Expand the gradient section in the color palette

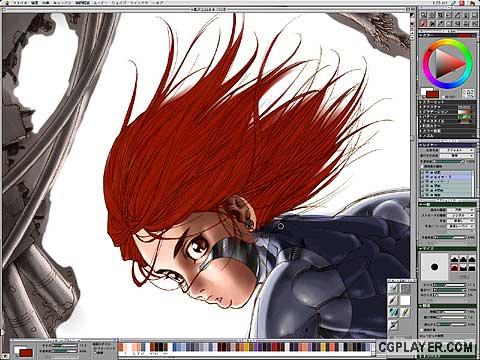pos(420,112)
